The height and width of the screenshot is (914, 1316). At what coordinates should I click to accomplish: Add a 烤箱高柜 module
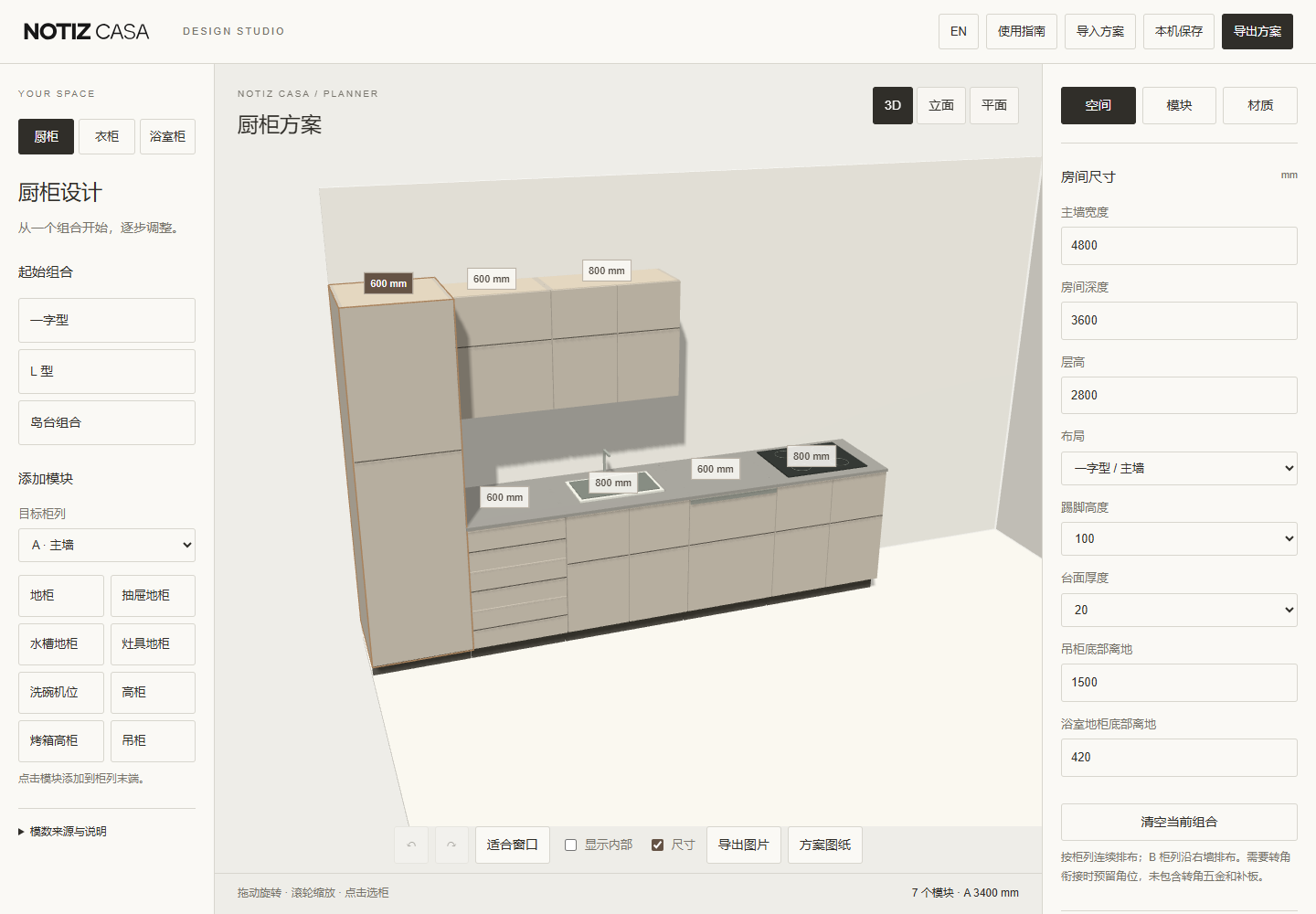[x=61, y=741]
